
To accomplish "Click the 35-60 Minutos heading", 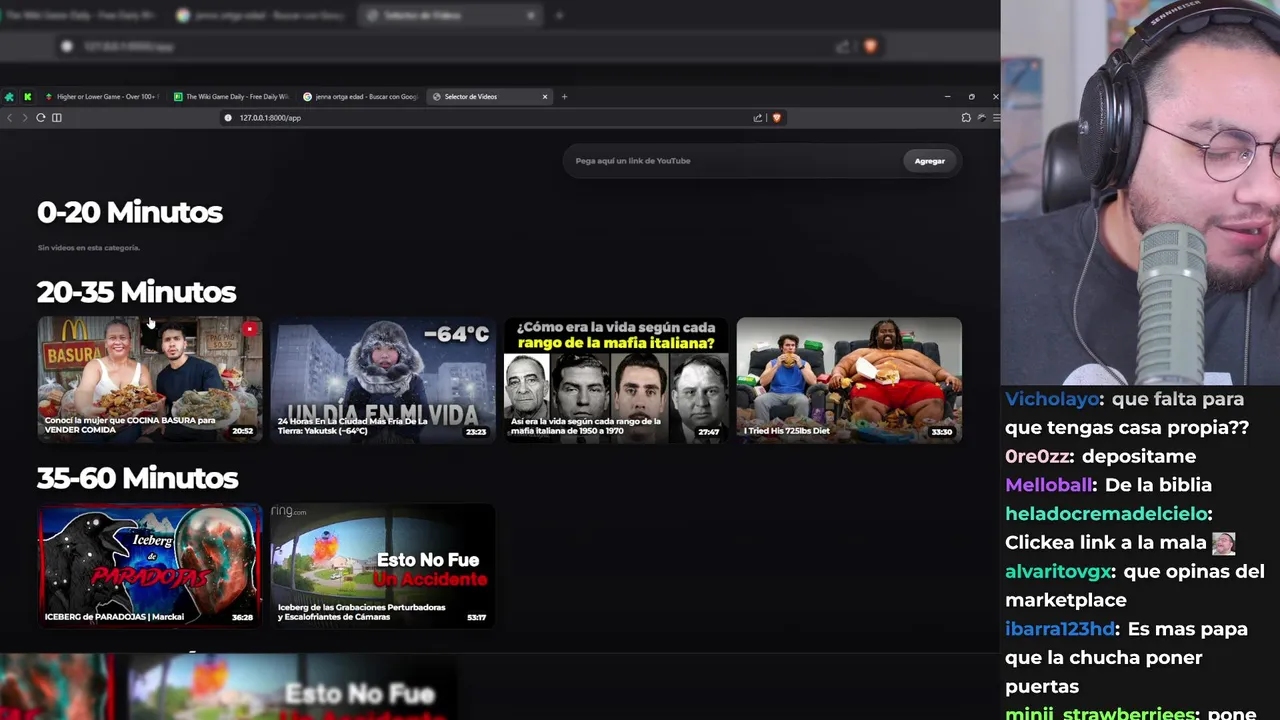I will [x=137, y=478].
